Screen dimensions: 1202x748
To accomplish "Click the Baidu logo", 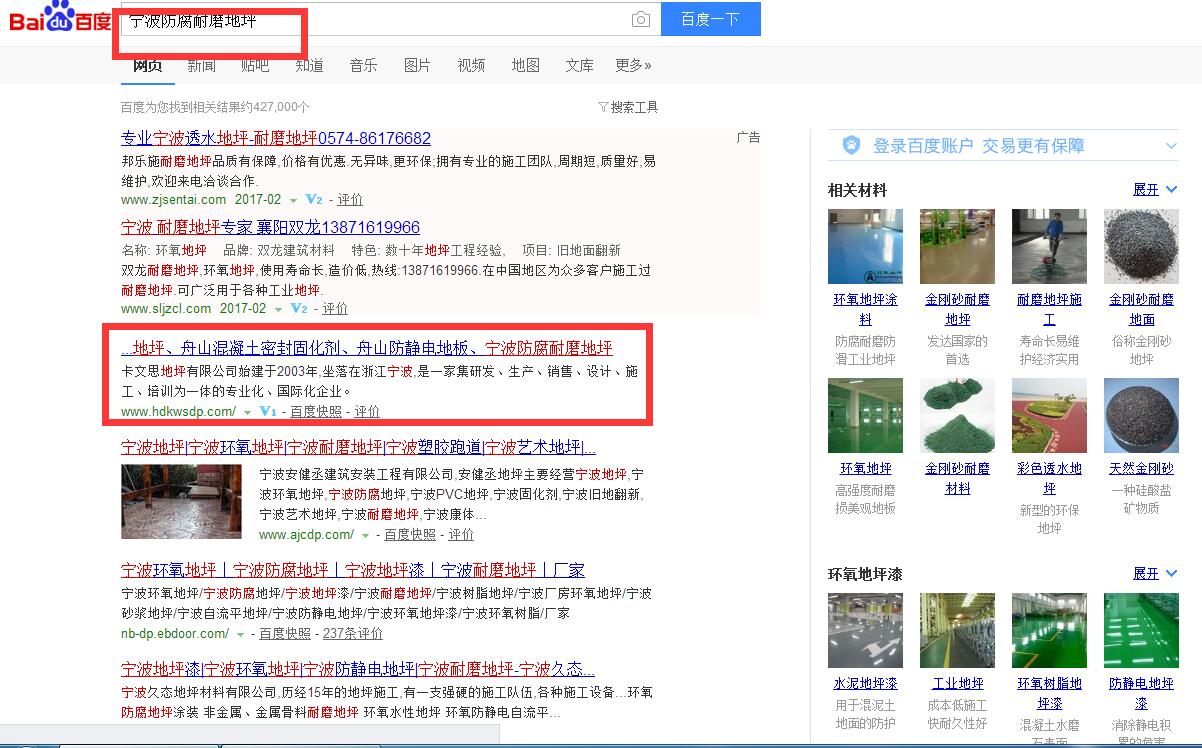I will 59,18.
